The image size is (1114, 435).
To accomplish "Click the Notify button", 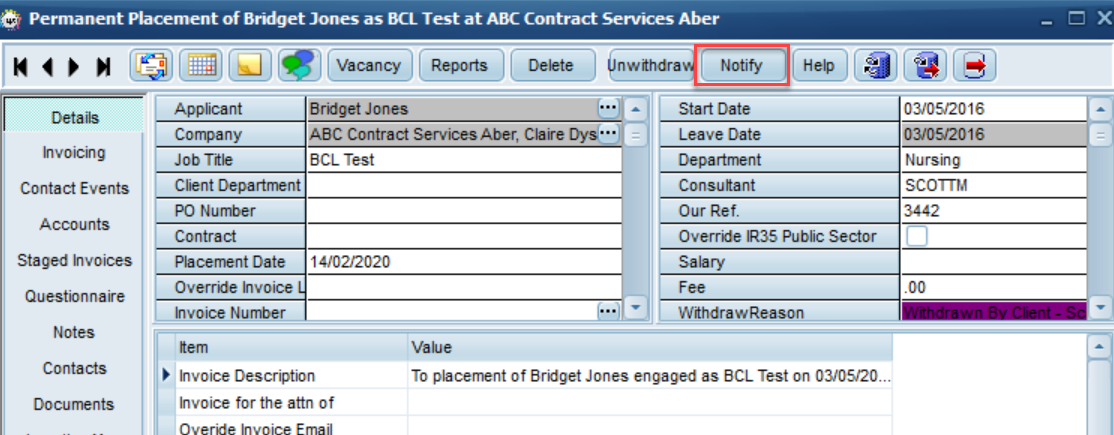I will point(742,66).
